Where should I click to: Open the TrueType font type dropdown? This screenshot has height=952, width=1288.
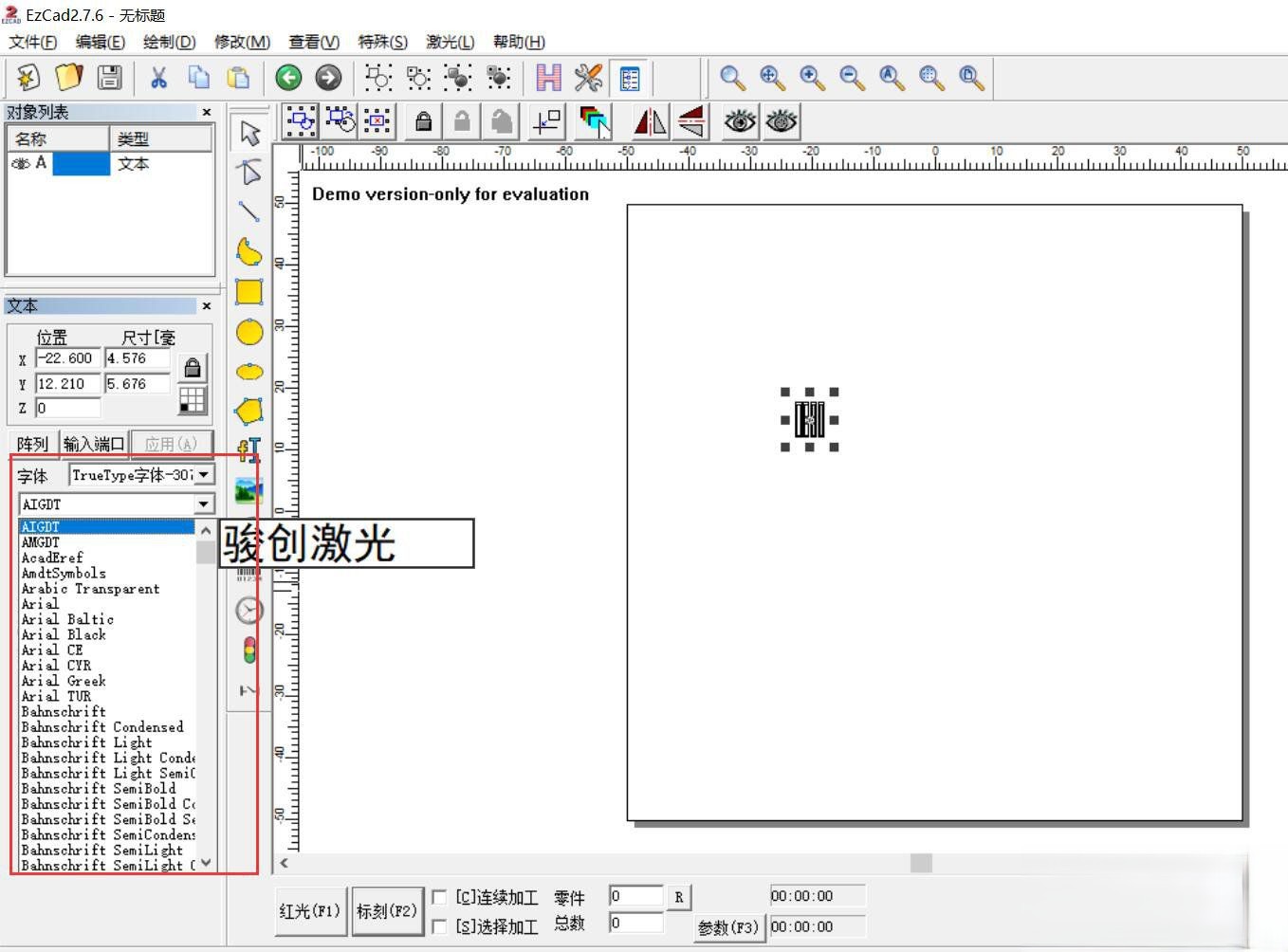pos(204,474)
